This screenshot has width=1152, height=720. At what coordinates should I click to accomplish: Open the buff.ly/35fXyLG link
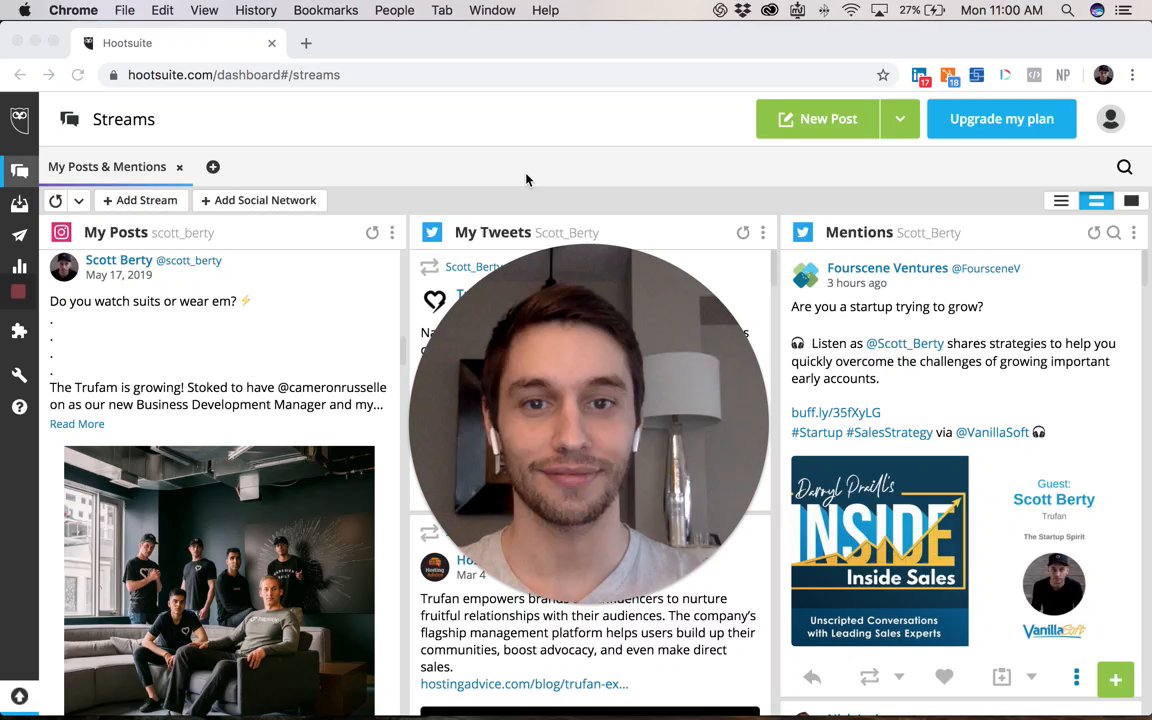(x=835, y=413)
